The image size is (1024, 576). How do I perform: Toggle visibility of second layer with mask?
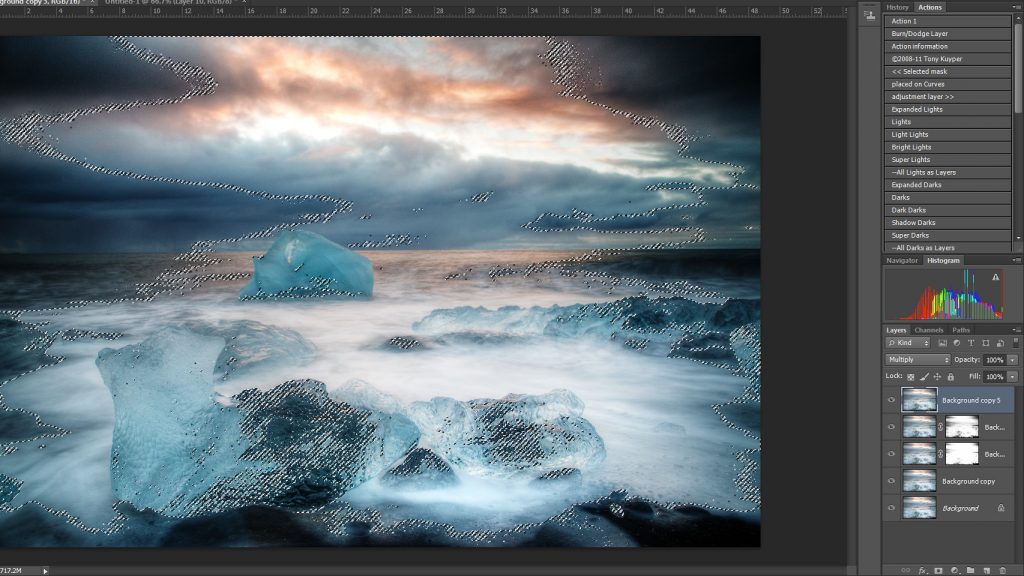tap(891, 427)
